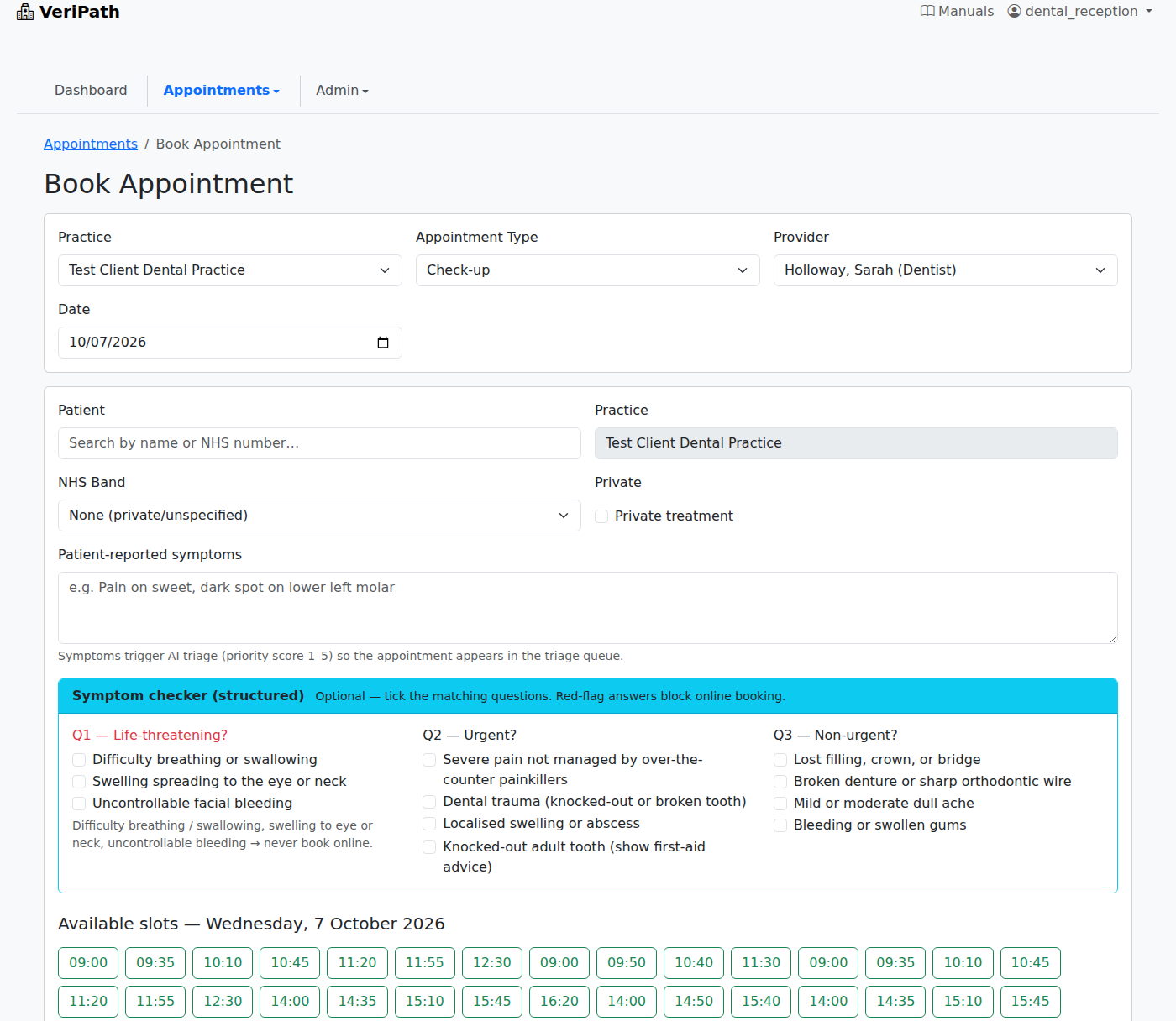Open the Manuals link

coord(958,11)
